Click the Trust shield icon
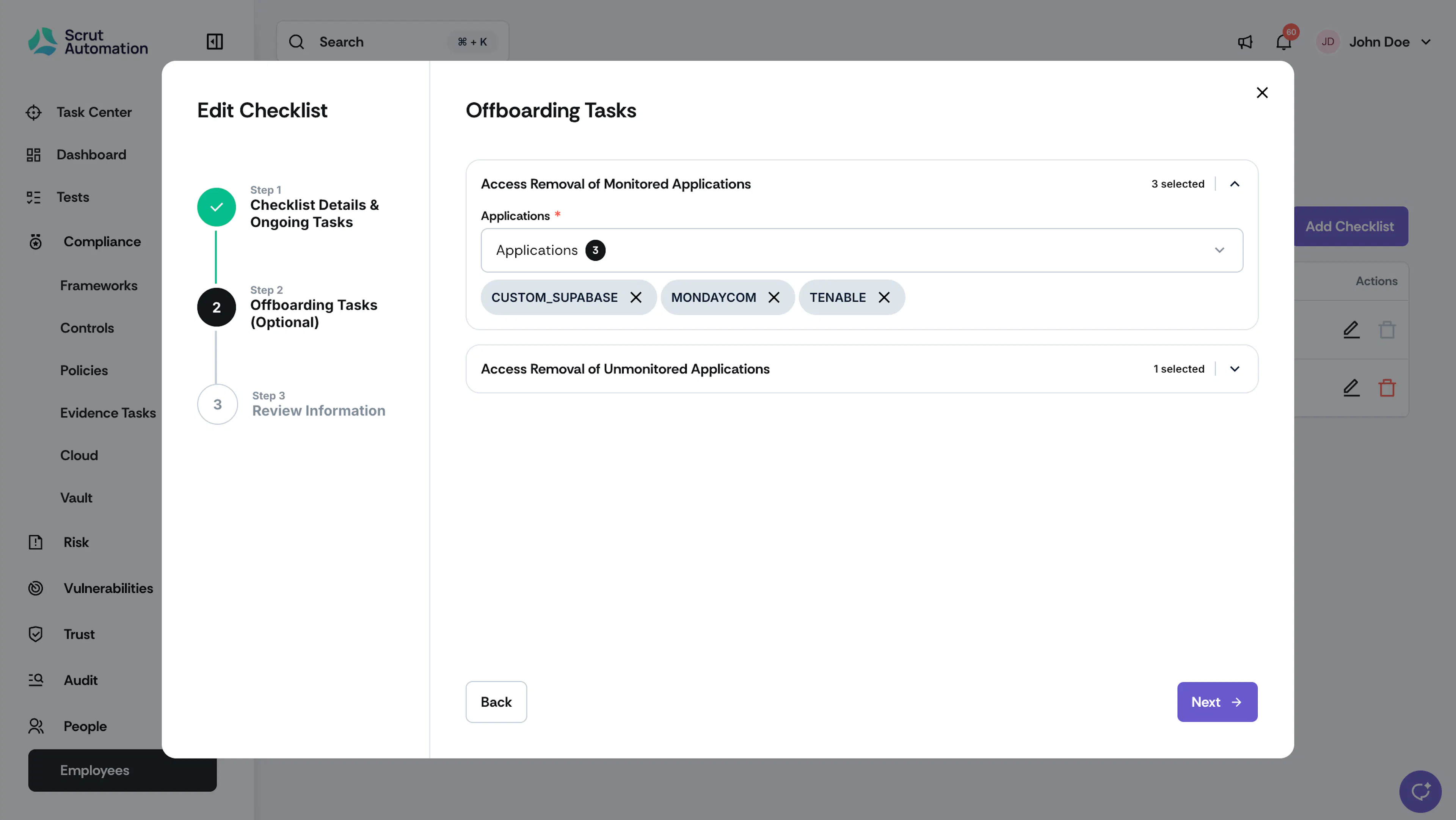1456x820 pixels. [36, 634]
